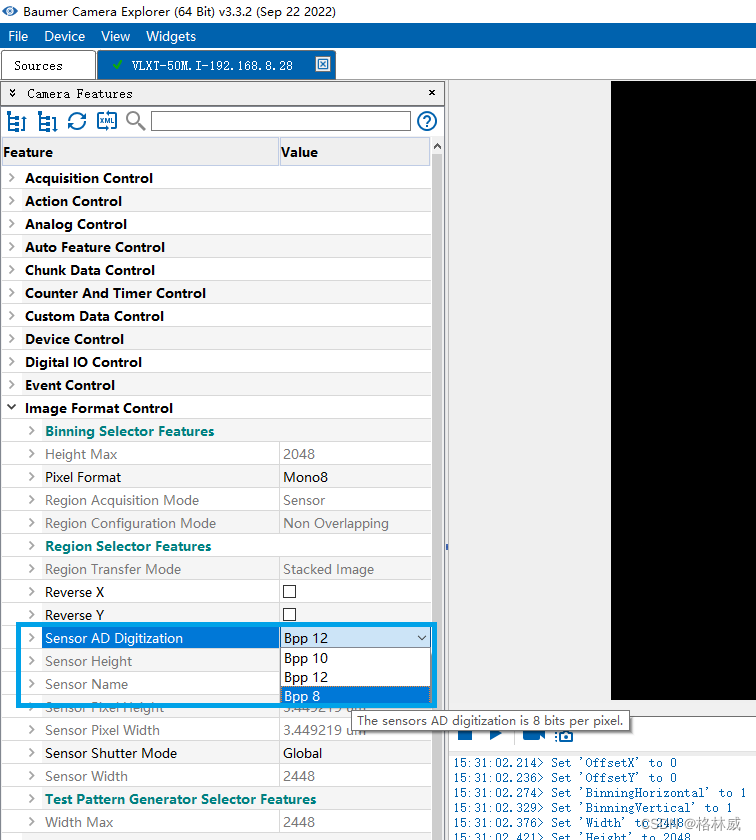The width and height of the screenshot is (756, 840).
Task: Collapse the Camera Features panel with double chevron
Action: pyautogui.click(x=12, y=93)
